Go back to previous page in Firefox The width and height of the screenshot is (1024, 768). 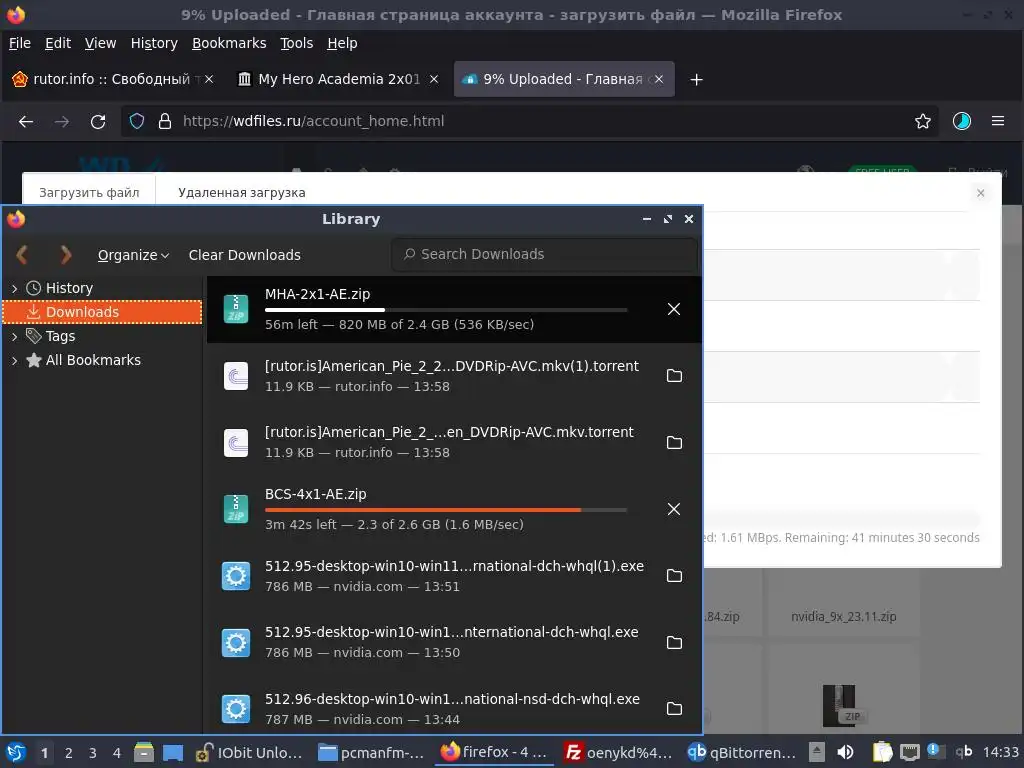25,121
